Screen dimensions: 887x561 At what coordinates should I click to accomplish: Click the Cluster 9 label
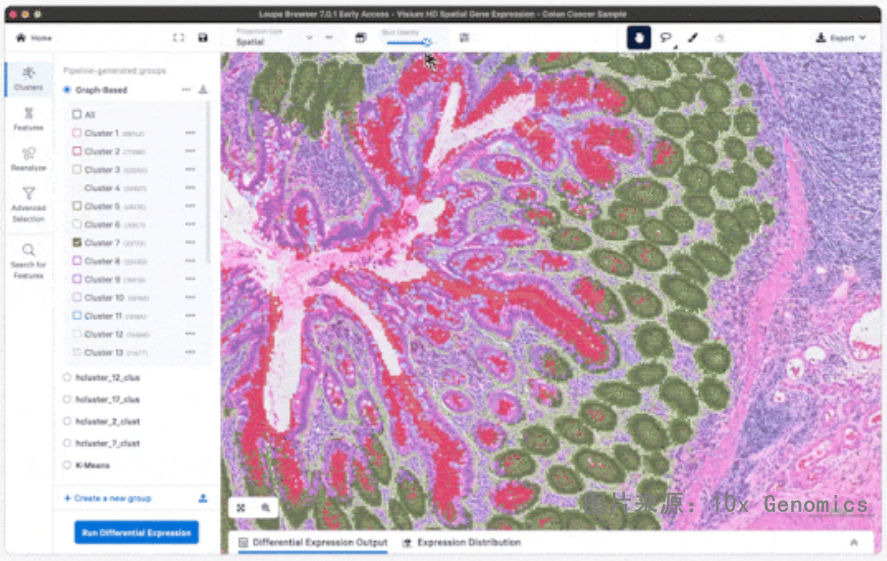tap(102, 279)
